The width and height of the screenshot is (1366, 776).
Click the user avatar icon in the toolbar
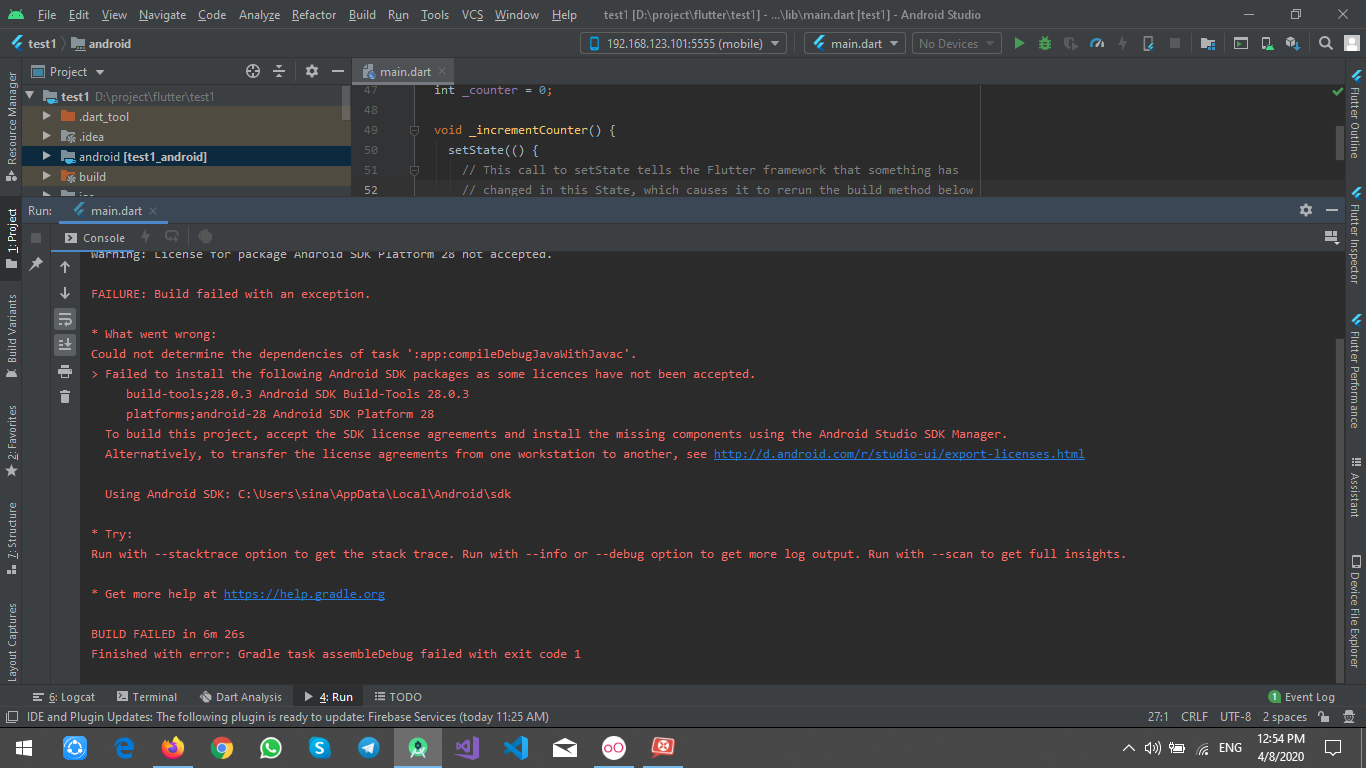tap(1350, 43)
